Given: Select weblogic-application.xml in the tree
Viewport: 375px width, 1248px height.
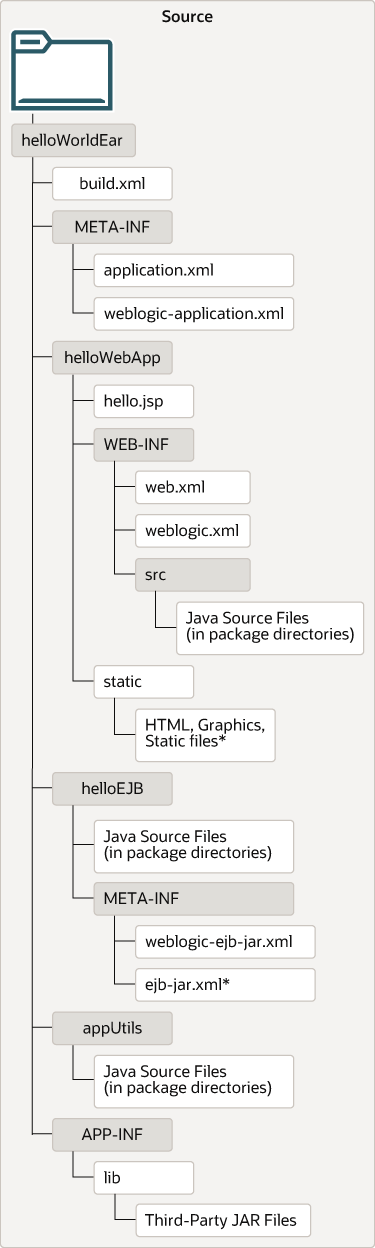Looking at the screenshot, I should click(193, 313).
